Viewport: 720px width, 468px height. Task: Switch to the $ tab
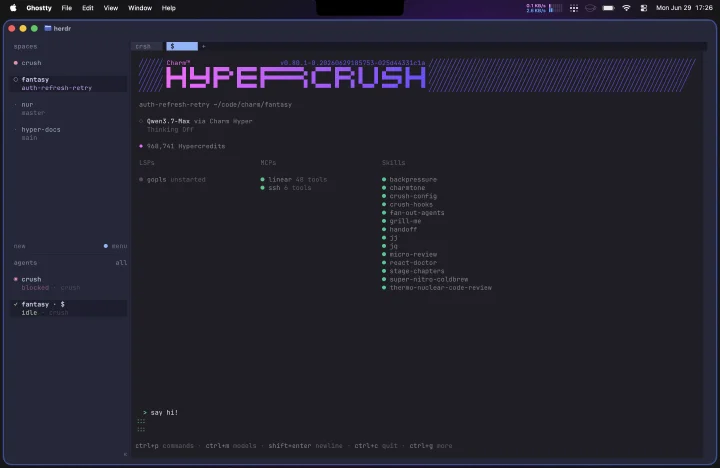tap(182, 46)
